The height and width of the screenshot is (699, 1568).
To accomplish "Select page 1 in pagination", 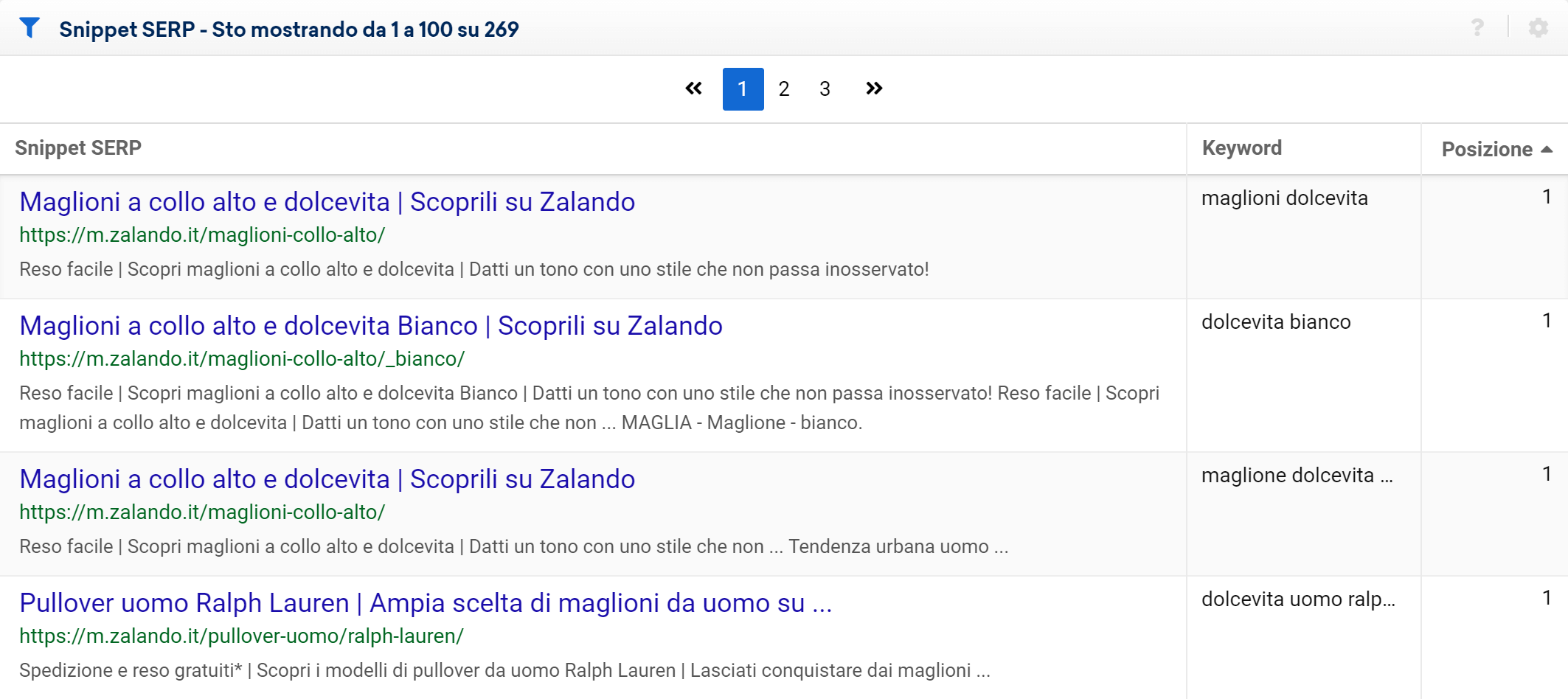I will click(743, 89).
